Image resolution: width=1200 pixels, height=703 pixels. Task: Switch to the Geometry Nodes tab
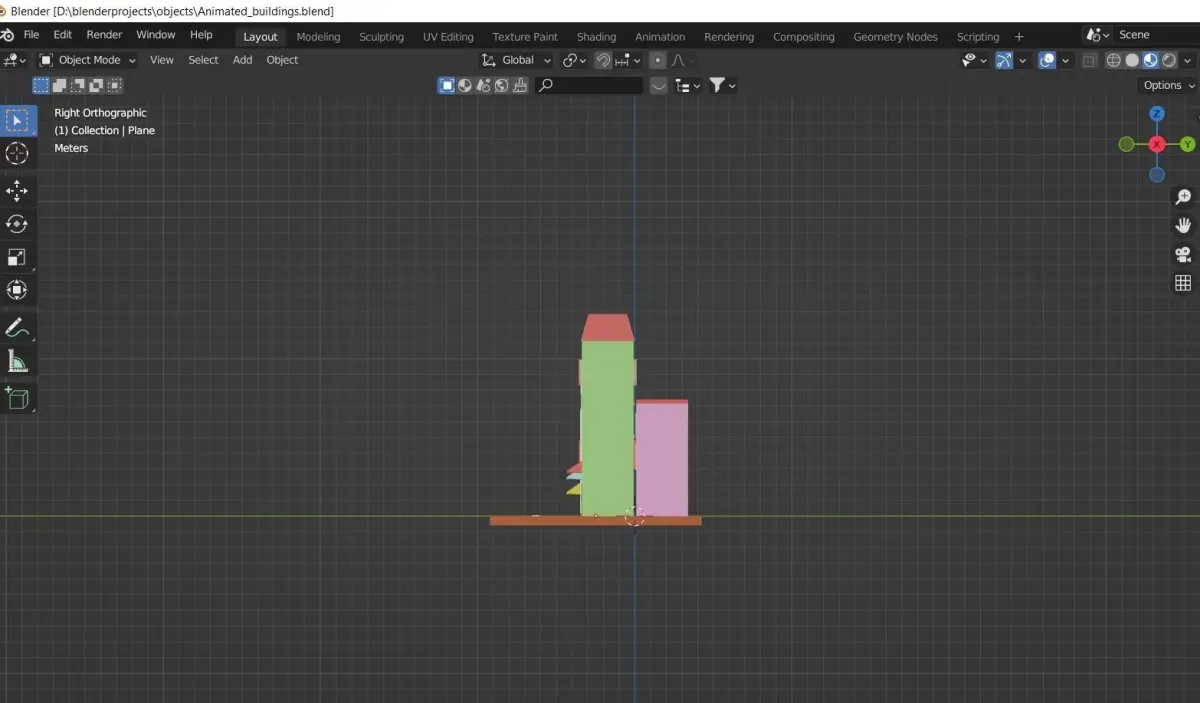(x=895, y=37)
